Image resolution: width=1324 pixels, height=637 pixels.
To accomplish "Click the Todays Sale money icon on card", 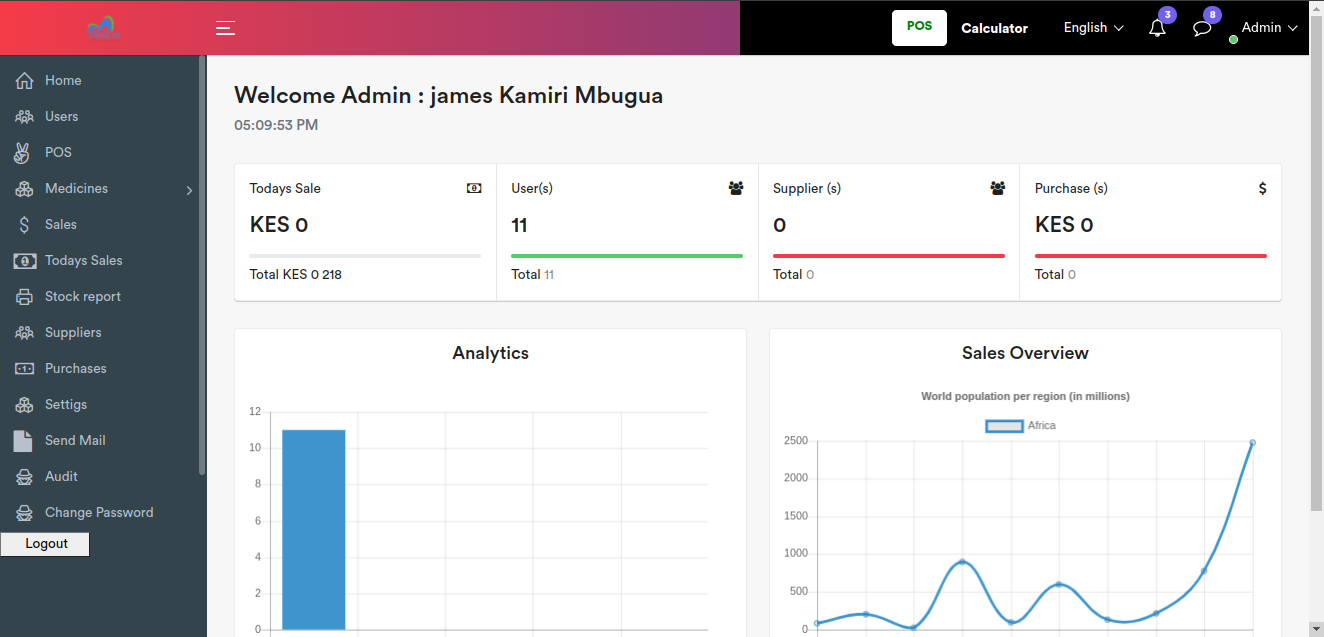I will pos(474,188).
